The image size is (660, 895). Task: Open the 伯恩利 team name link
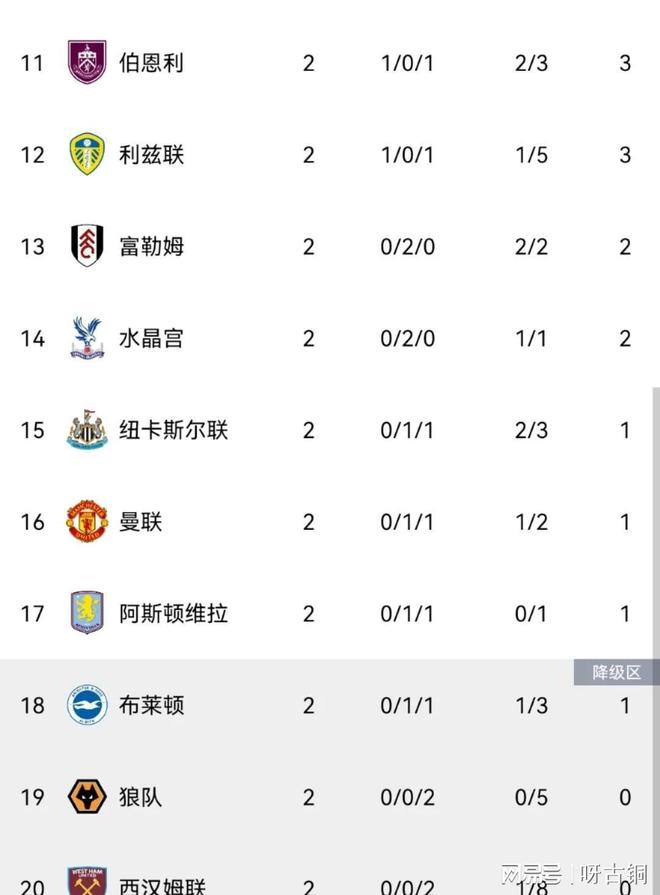pyautogui.click(x=151, y=63)
